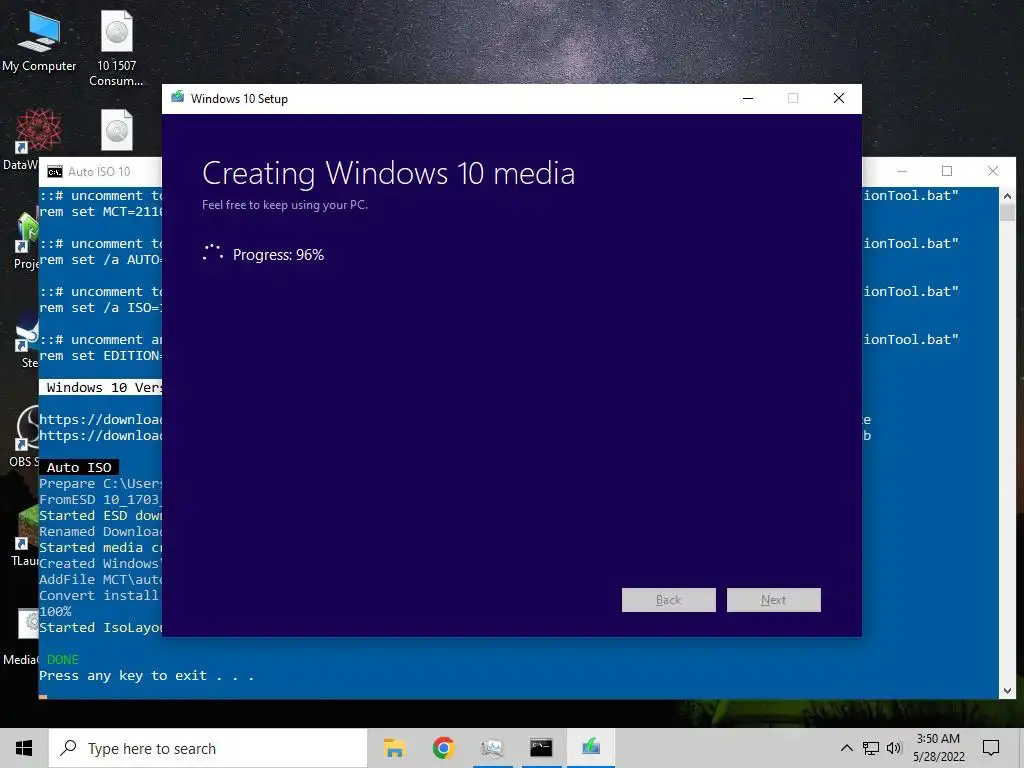This screenshot has width=1024, height=768.
Task: Select the unlabeled disc image file on desktop
Action: 117,129
